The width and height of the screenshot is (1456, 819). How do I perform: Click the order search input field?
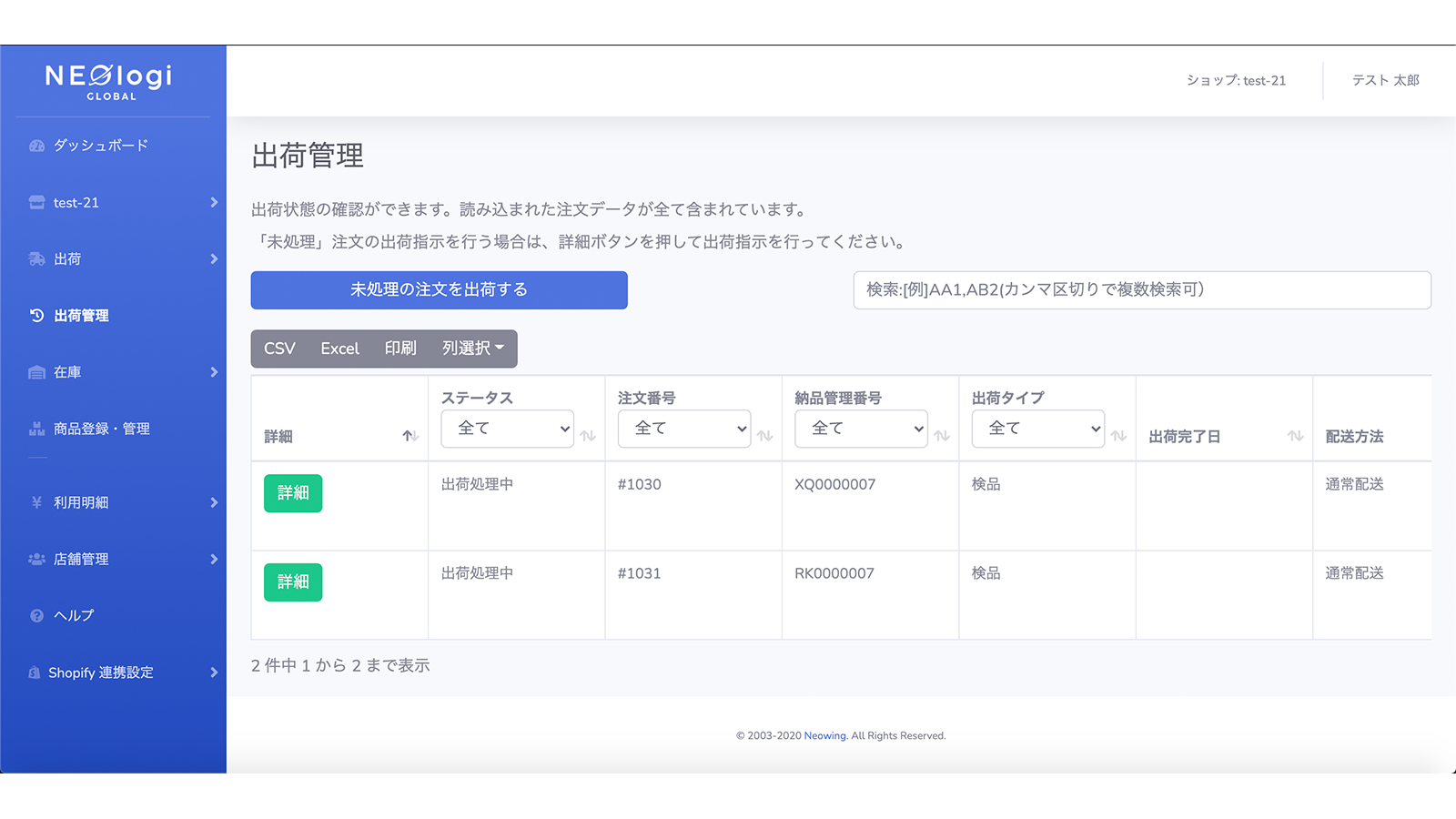[1141, 290]
